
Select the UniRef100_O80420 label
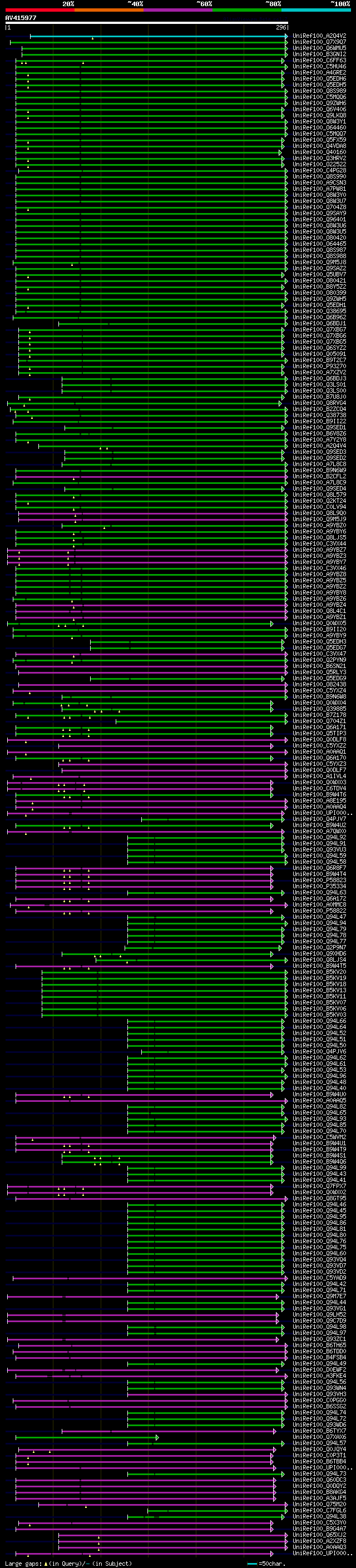tap(319, 238)
